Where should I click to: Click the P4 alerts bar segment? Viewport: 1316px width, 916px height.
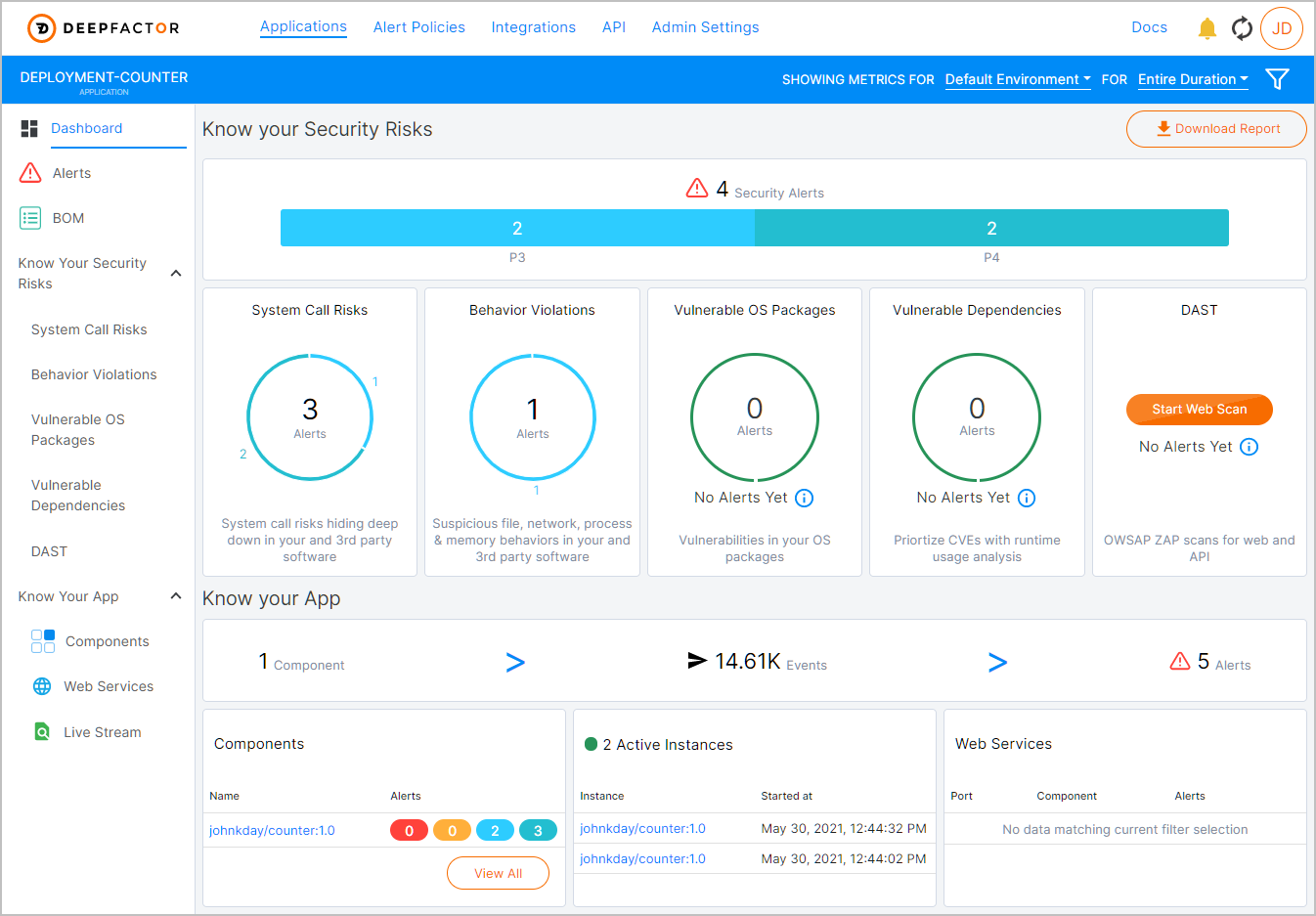(991, 228)
